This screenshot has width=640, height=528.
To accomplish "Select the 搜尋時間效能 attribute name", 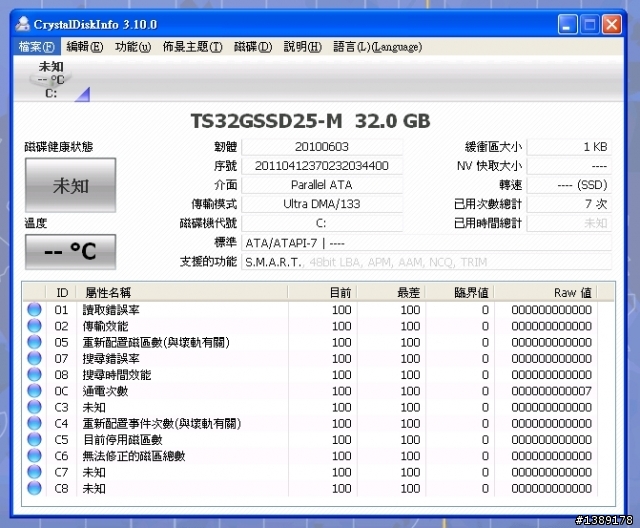I will coord(117,375).
